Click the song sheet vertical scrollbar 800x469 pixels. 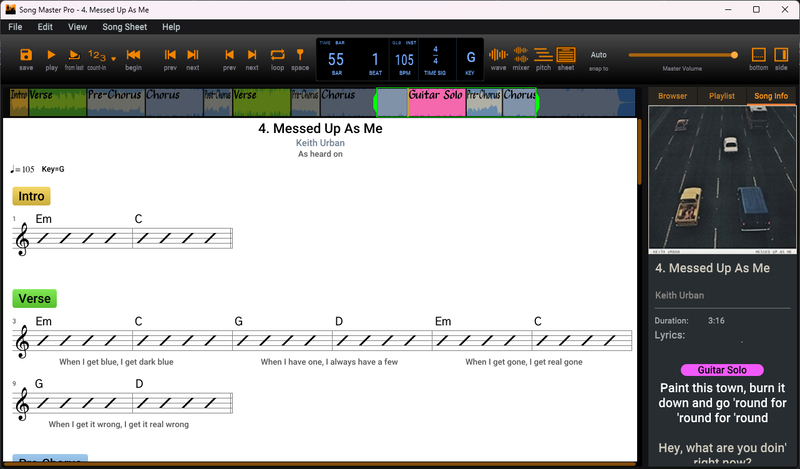click(639, 153)
